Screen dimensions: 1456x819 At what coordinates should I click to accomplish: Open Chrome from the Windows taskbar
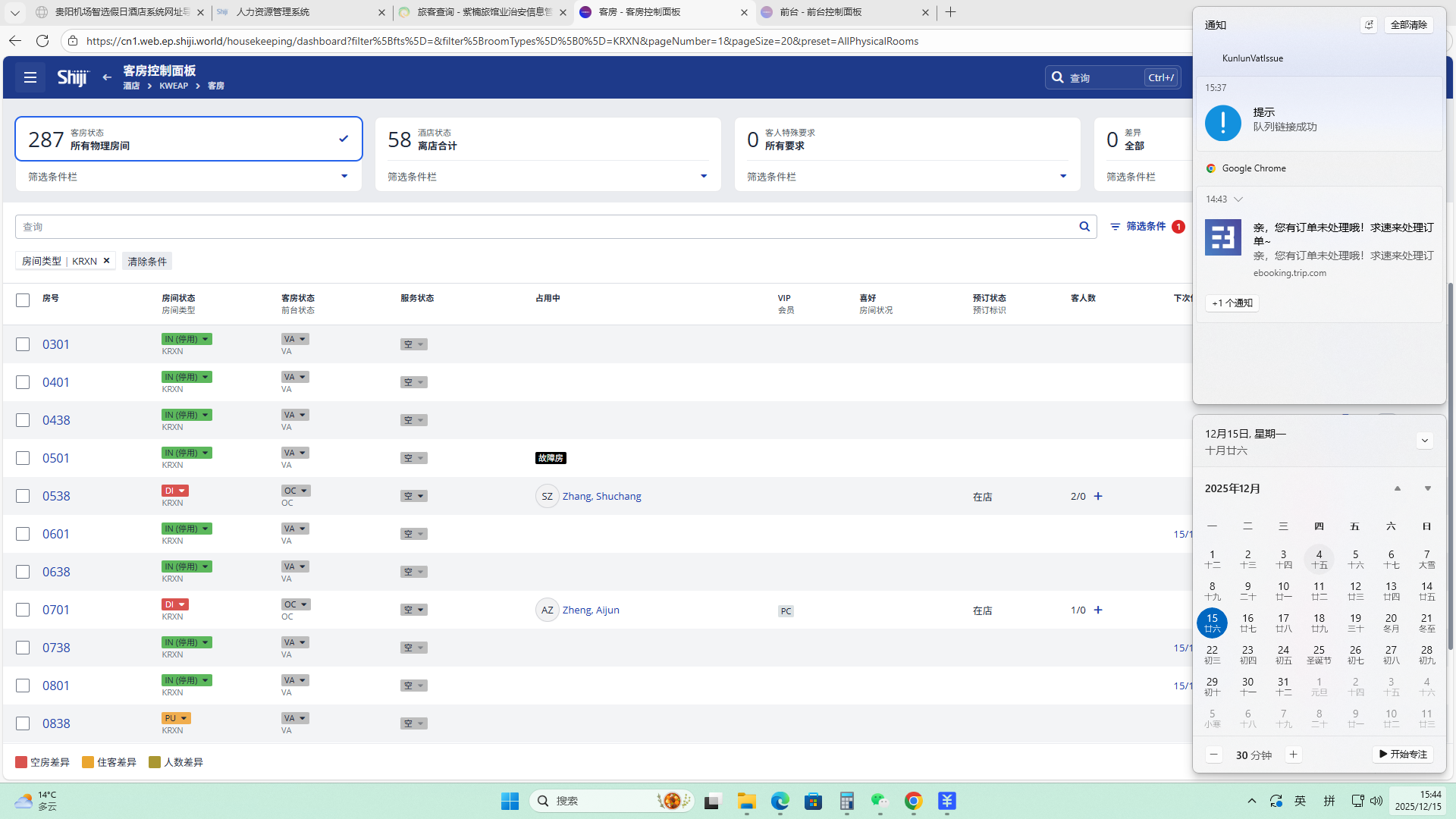pos(913,801)
